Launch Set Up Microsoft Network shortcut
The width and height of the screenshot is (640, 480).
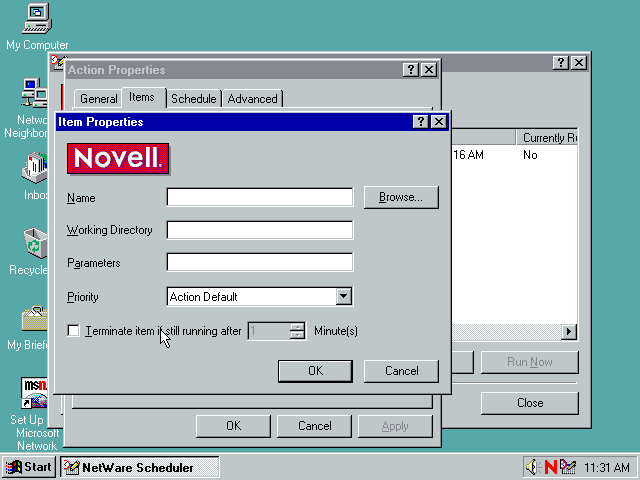[x=34, y=393]
